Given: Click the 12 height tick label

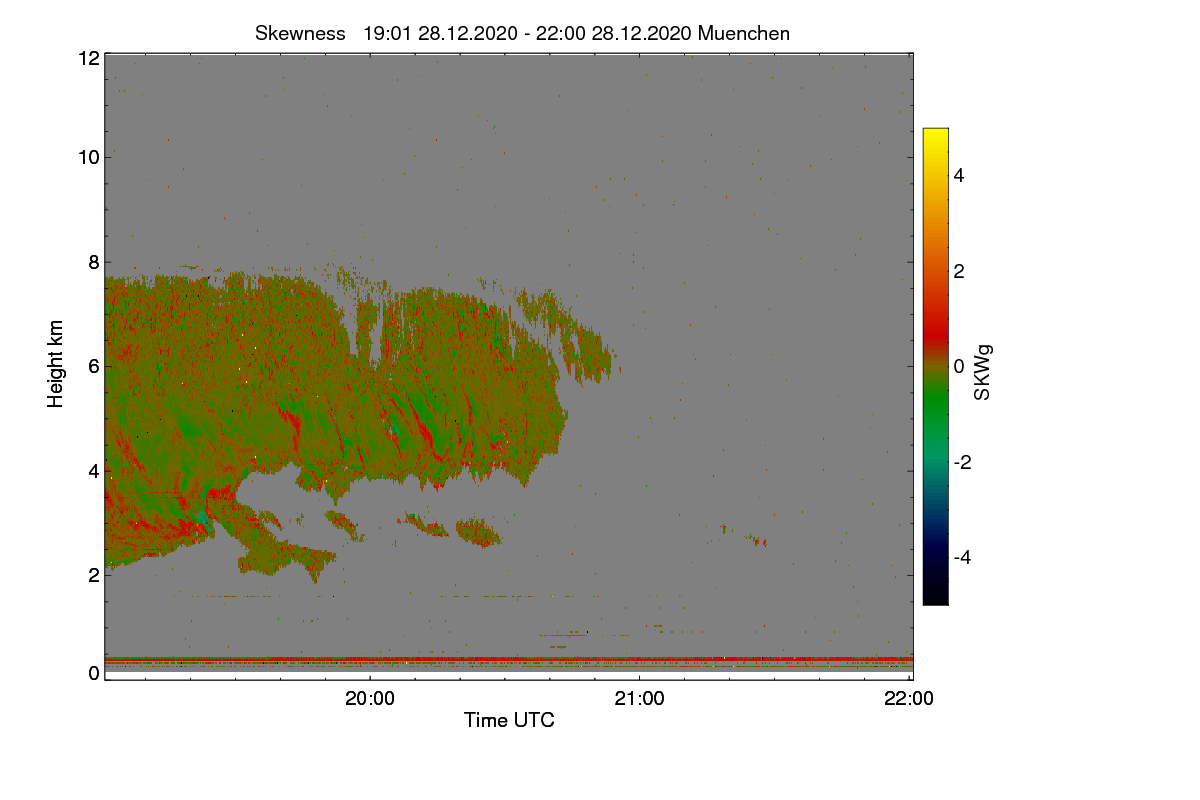Looking at the screenshot, I should coord(88,58).
